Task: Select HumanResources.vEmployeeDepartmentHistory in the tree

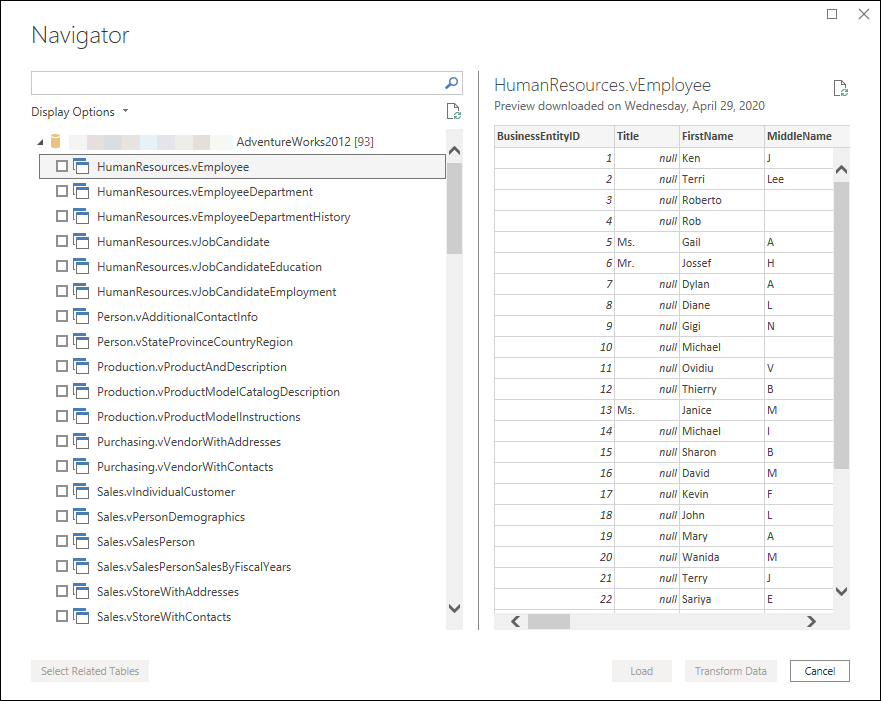Action: 223,217
